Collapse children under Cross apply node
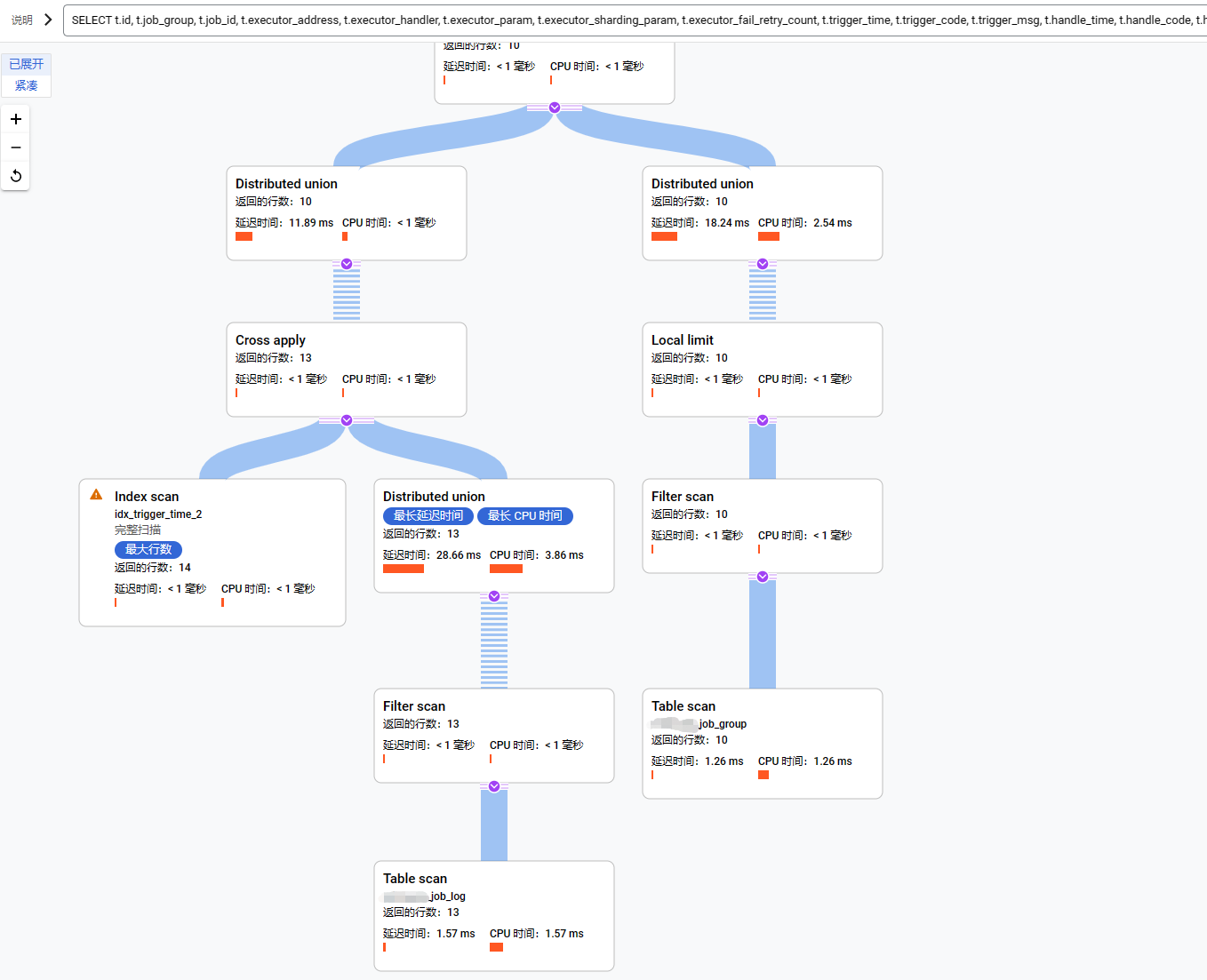The height and width of the screenshot is (980, 1207). (x=347, y=420)
